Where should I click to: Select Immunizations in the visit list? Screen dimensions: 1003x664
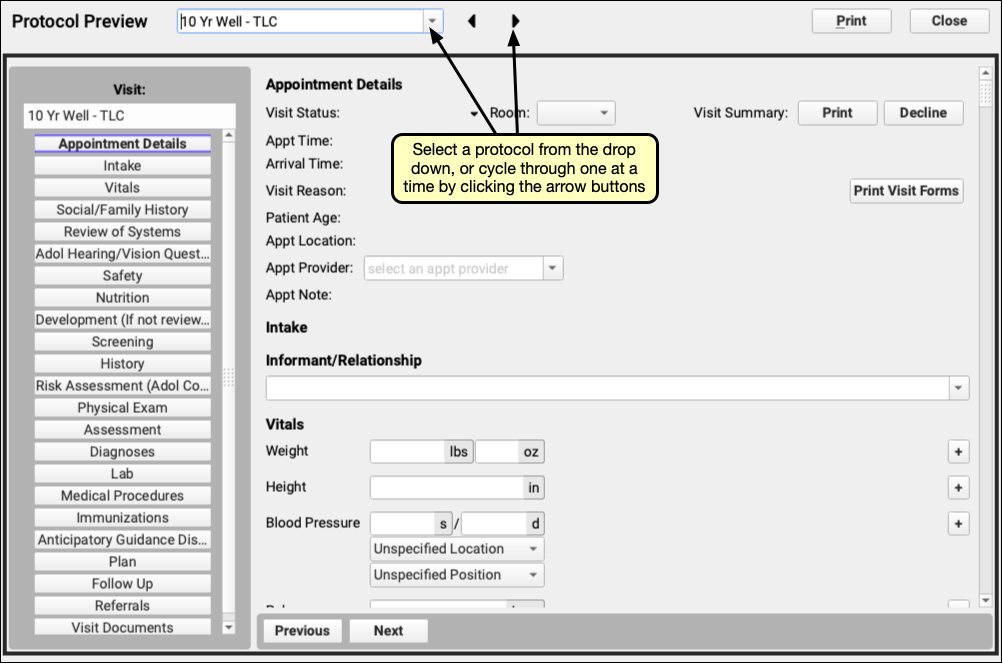123,518
